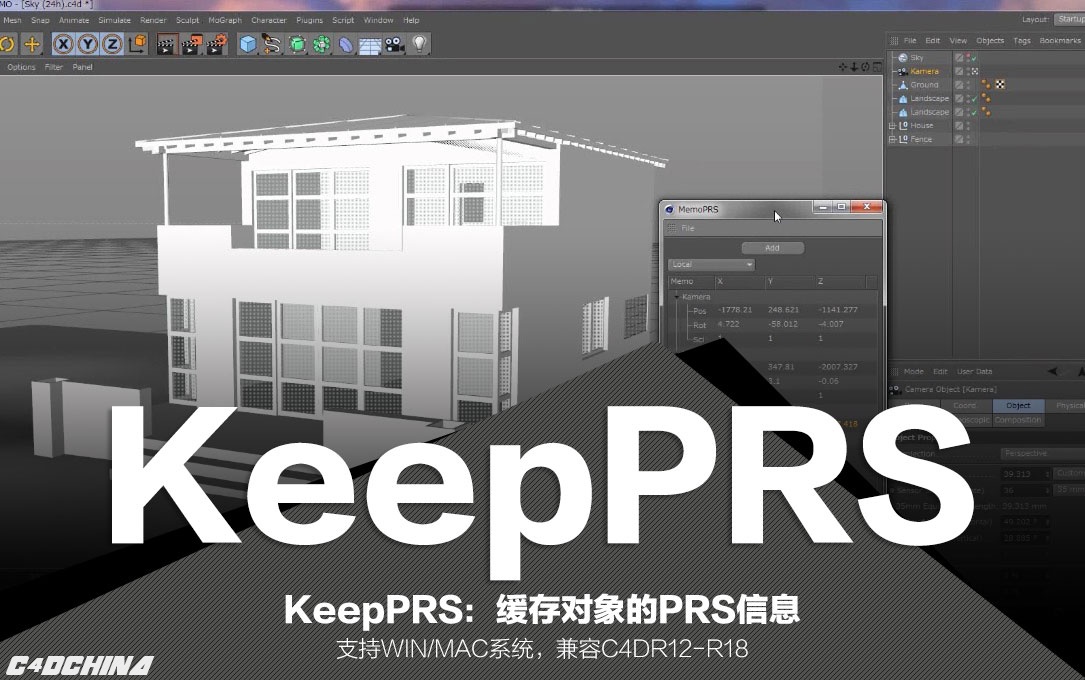The height and width of the screenshot is (680, 1085).
Task: Click the Memo column header
Action: click(691, 282)
